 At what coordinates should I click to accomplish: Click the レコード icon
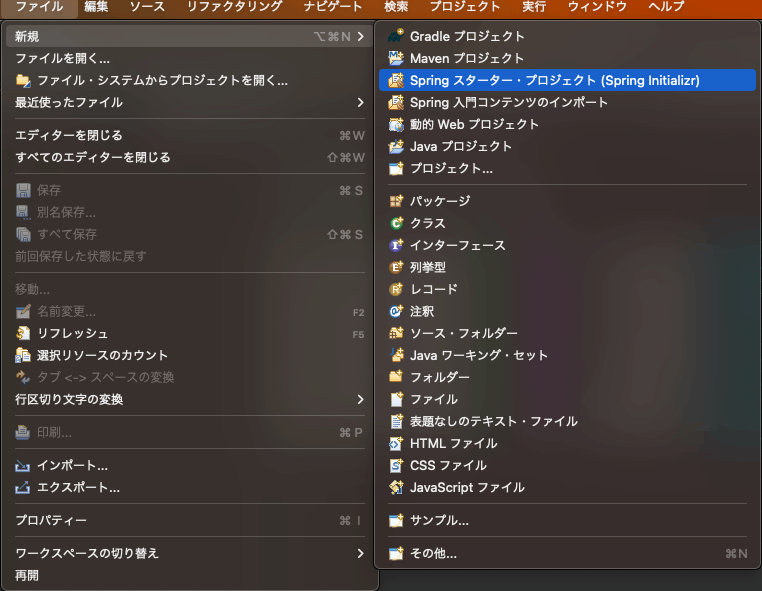(x=396, y=289)
